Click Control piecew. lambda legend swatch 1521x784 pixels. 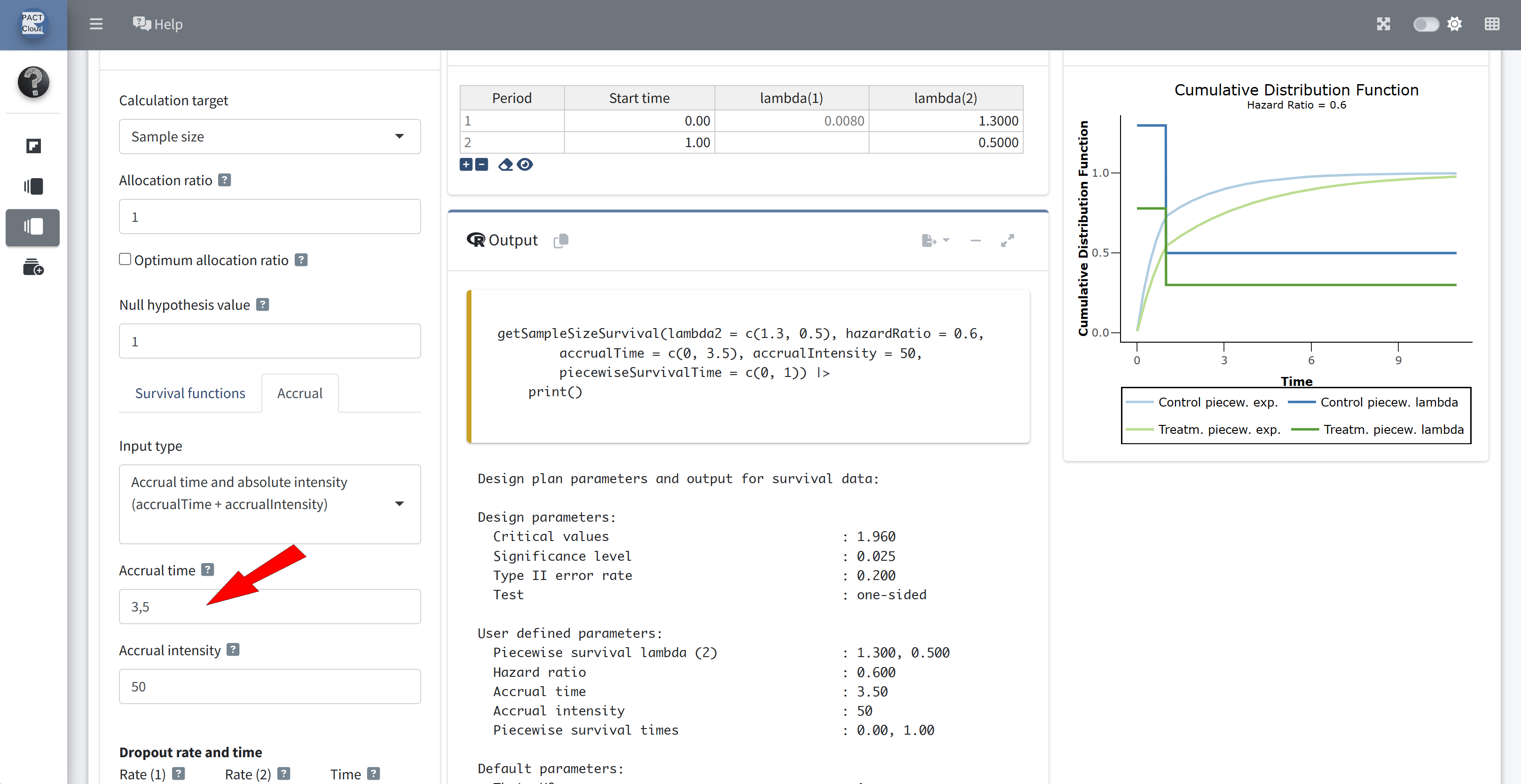coord(1302,403)
